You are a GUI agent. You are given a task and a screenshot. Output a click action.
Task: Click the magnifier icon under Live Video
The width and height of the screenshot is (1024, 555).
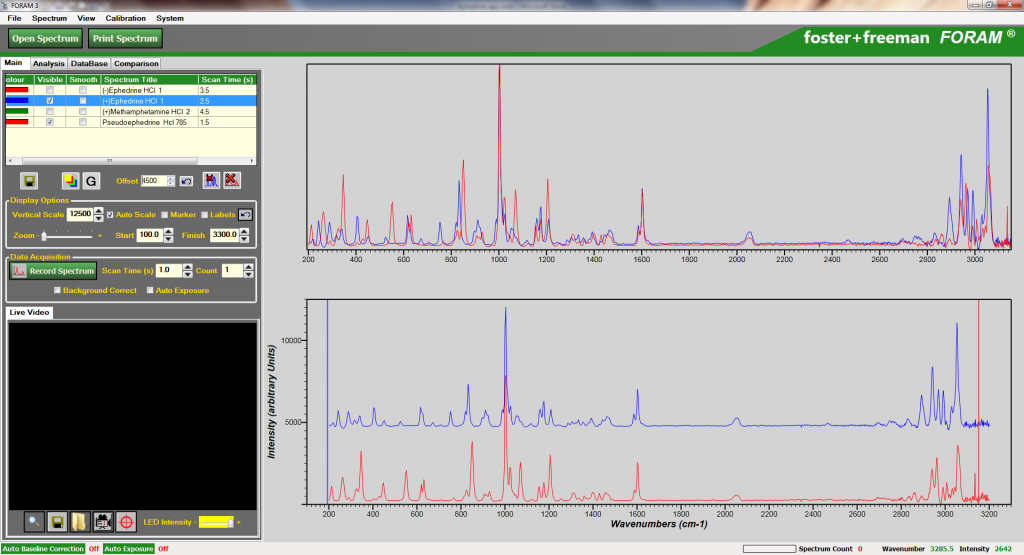pos(34,522)
